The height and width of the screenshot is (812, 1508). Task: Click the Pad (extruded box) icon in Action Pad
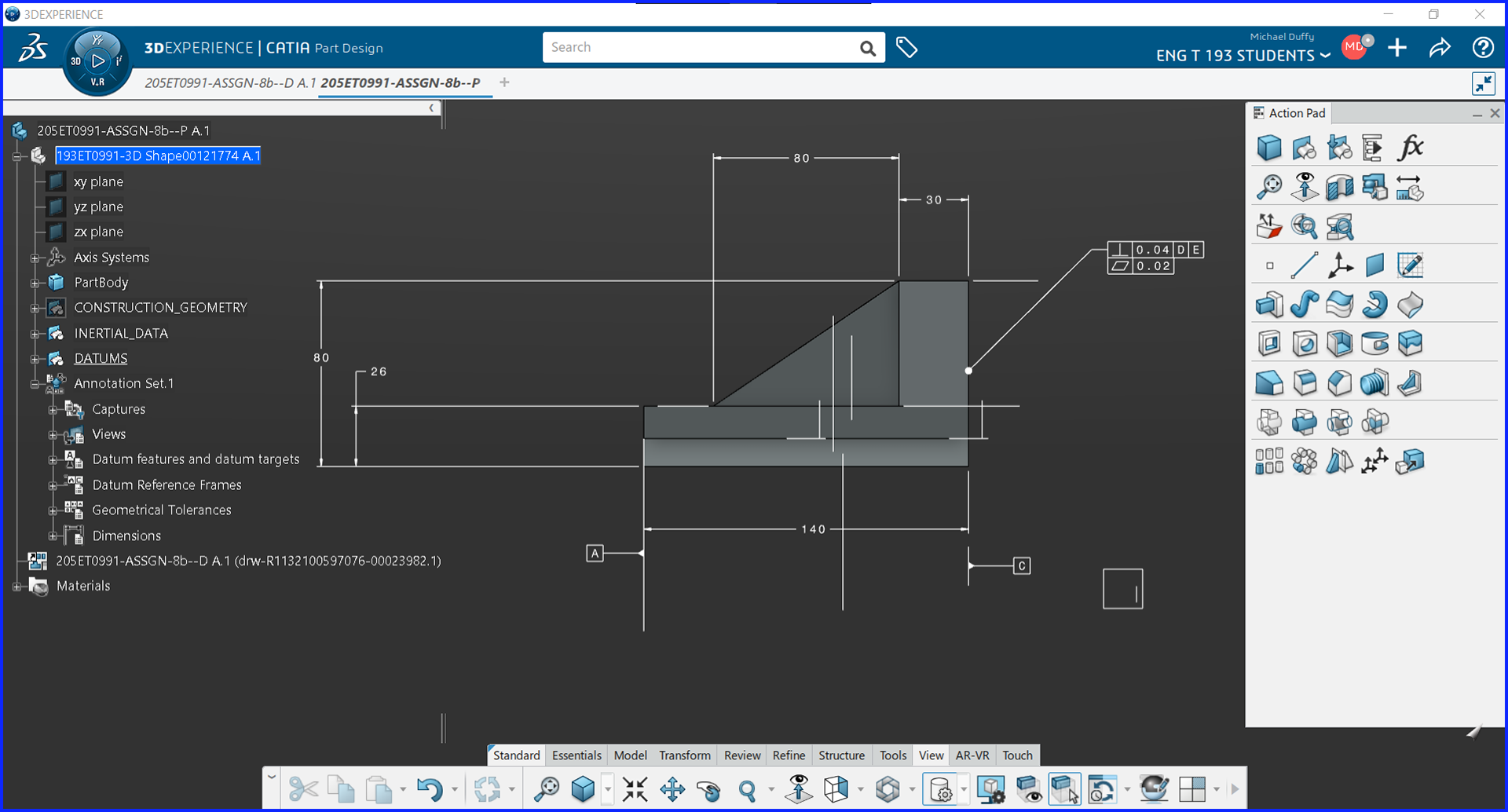[x=1268, y=305]
